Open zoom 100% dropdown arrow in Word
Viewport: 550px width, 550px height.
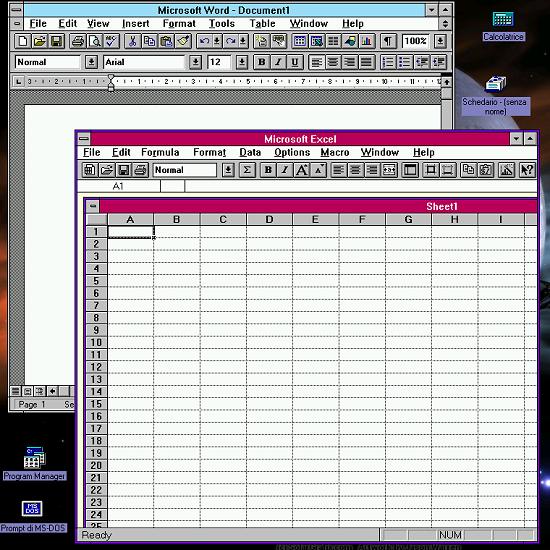point(440,41)
